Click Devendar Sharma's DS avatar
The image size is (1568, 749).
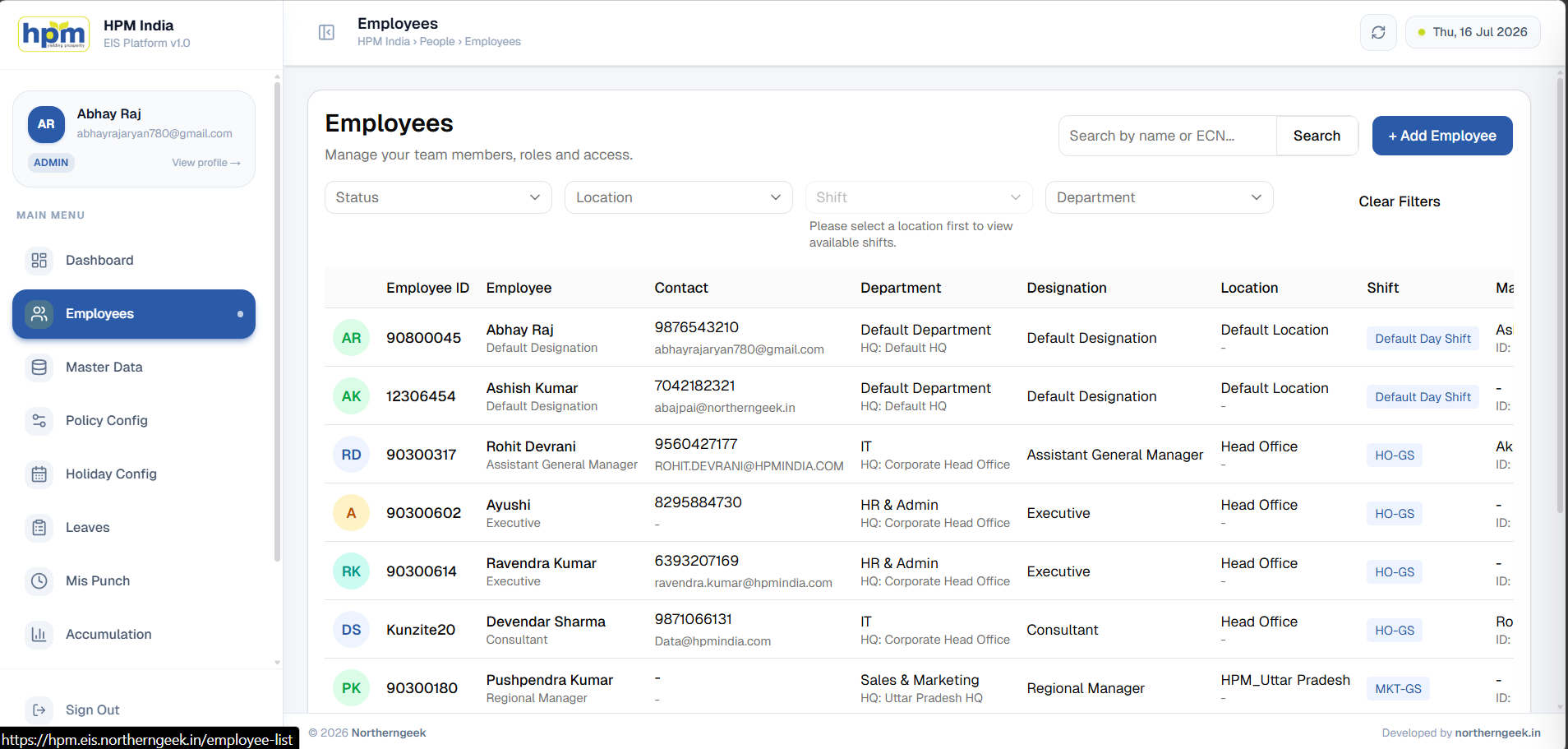point(351,630)
